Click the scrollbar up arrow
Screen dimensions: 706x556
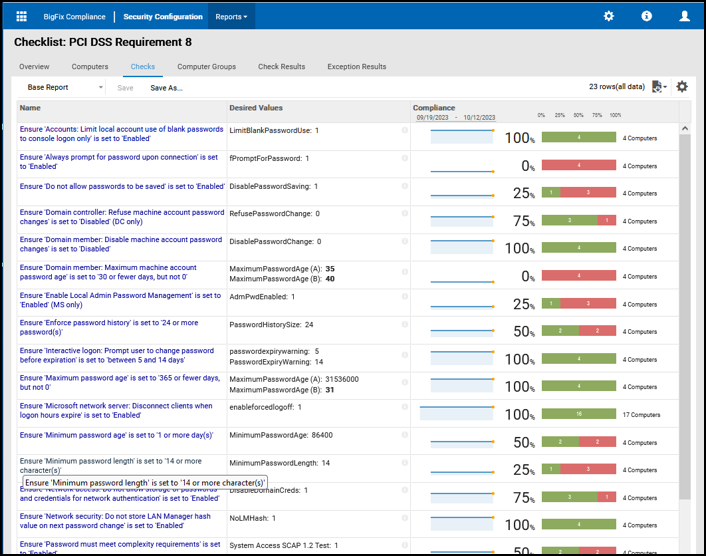pyautogui.click(x=685, y=129)
